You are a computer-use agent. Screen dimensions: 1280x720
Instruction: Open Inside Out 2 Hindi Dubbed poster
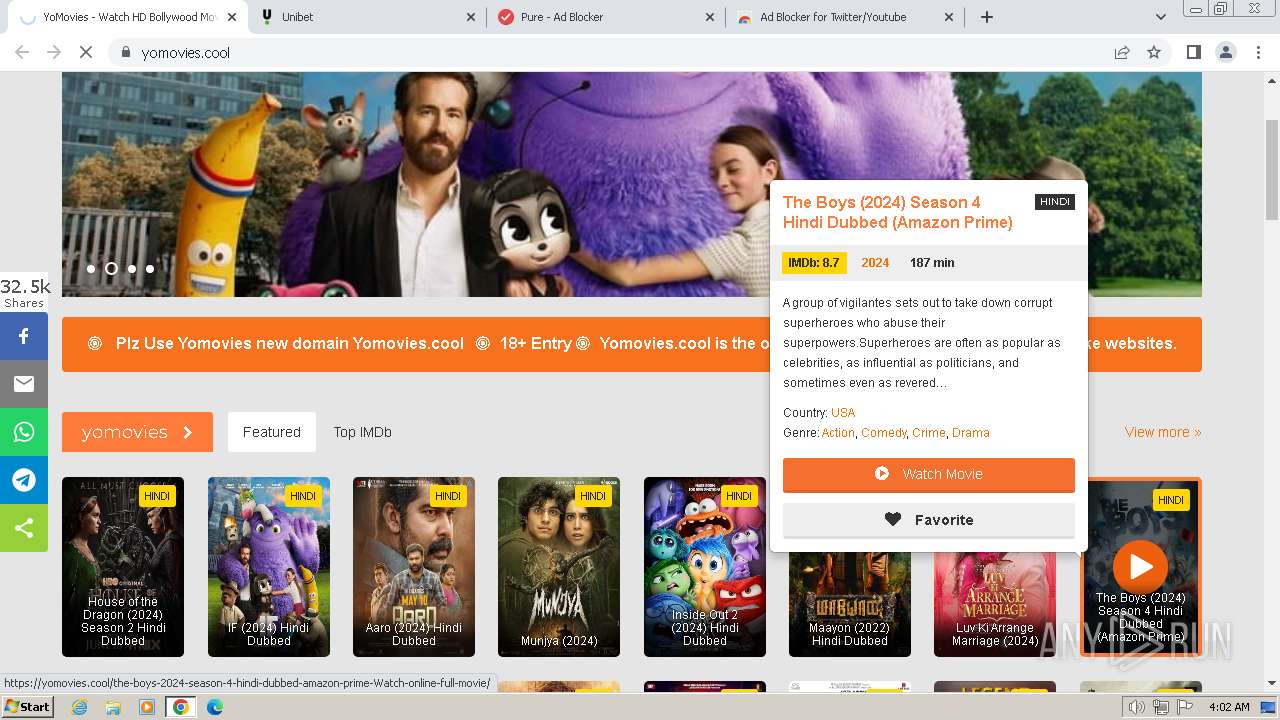[x=705, y=567]
